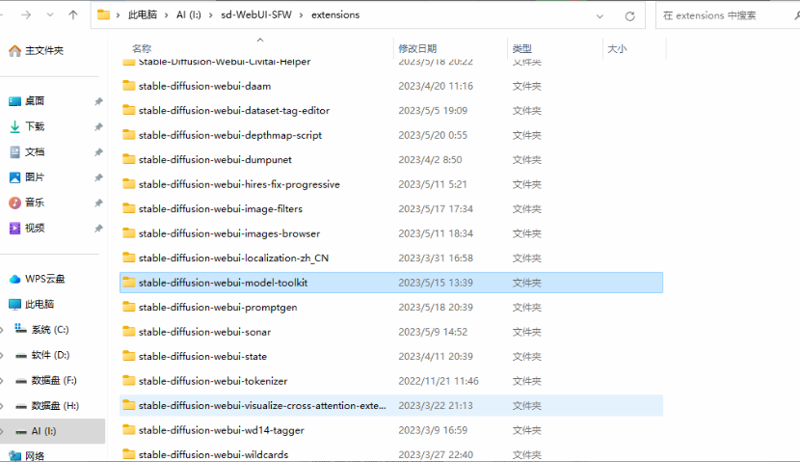
Task: Open 主文件夹 in navigation pane
Action: [36, 50]
